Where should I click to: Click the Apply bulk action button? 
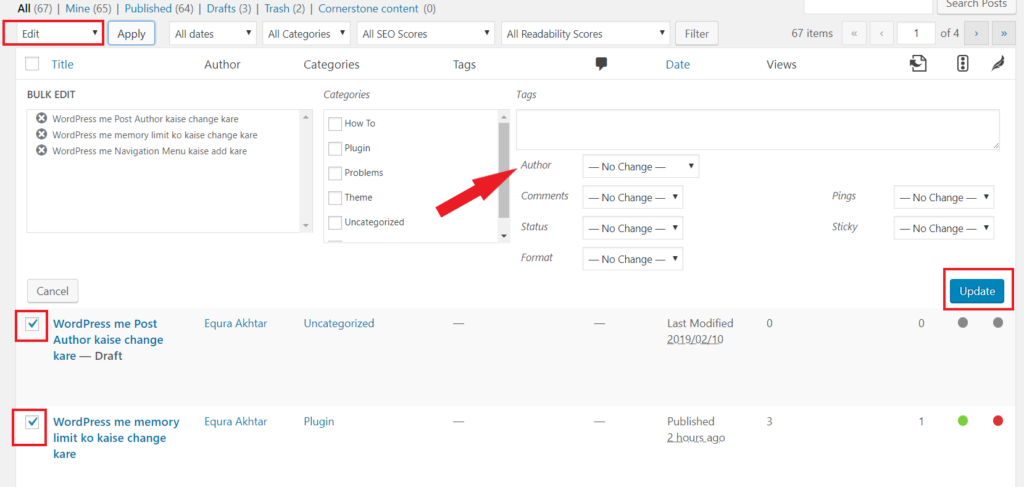point(131,33)
